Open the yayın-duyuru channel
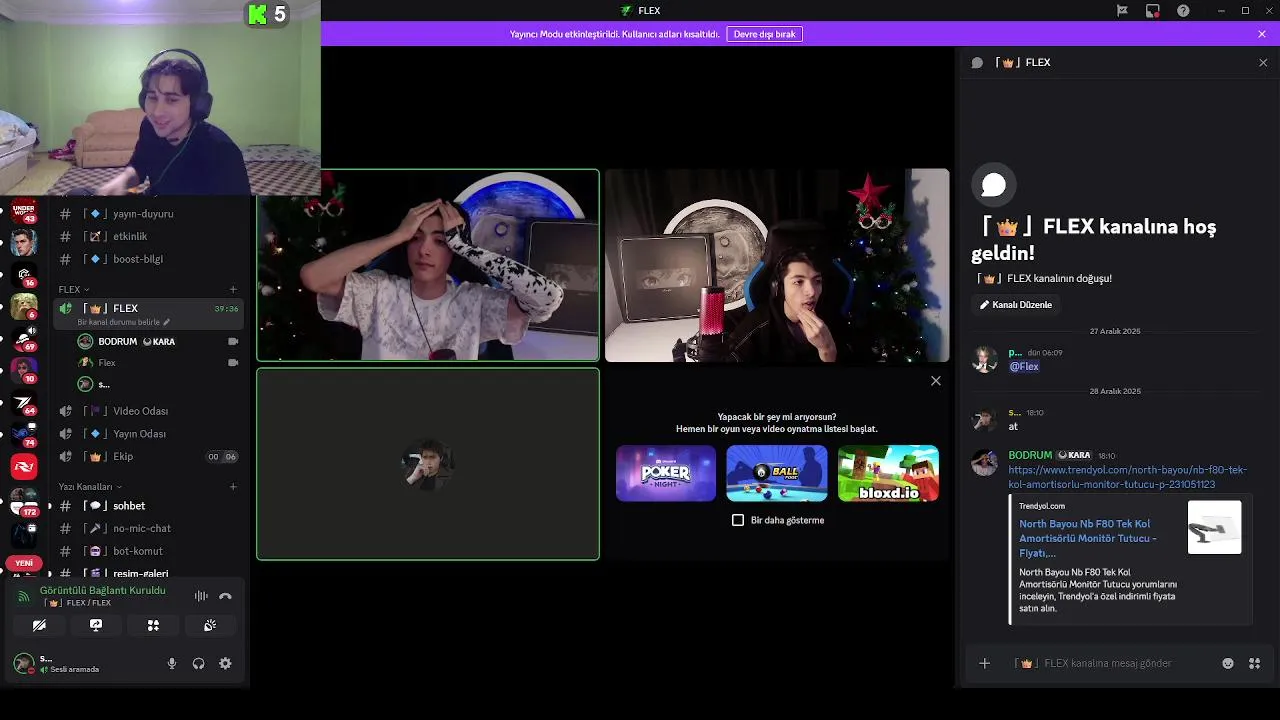The image size is (1280, 720). [x=147, y=214]
